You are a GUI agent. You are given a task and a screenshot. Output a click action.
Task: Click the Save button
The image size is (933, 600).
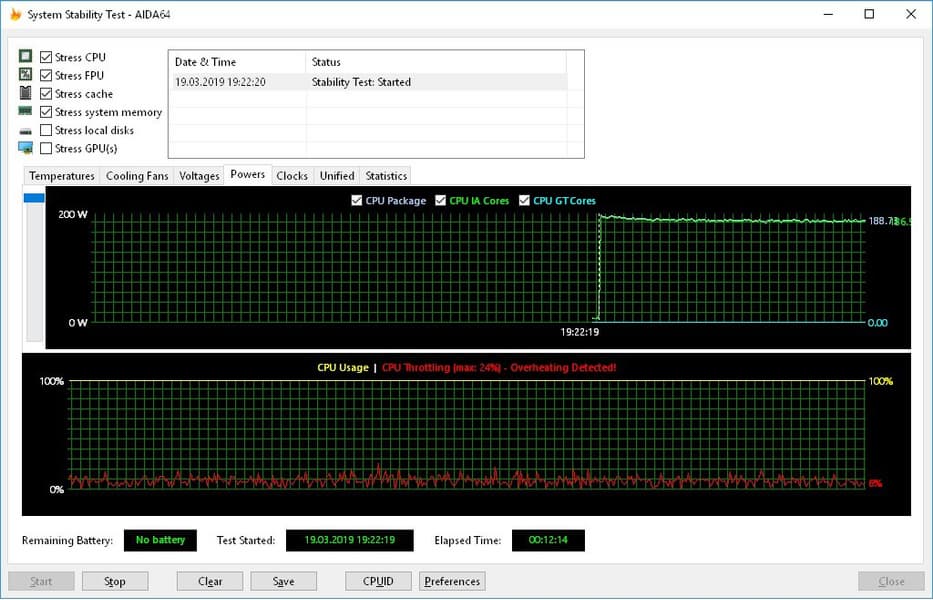click(284, 582)
